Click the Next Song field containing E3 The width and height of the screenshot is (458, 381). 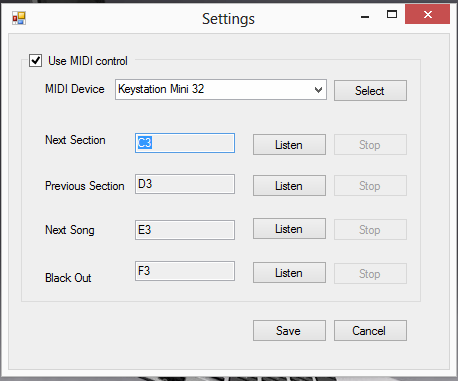[185, 230]
